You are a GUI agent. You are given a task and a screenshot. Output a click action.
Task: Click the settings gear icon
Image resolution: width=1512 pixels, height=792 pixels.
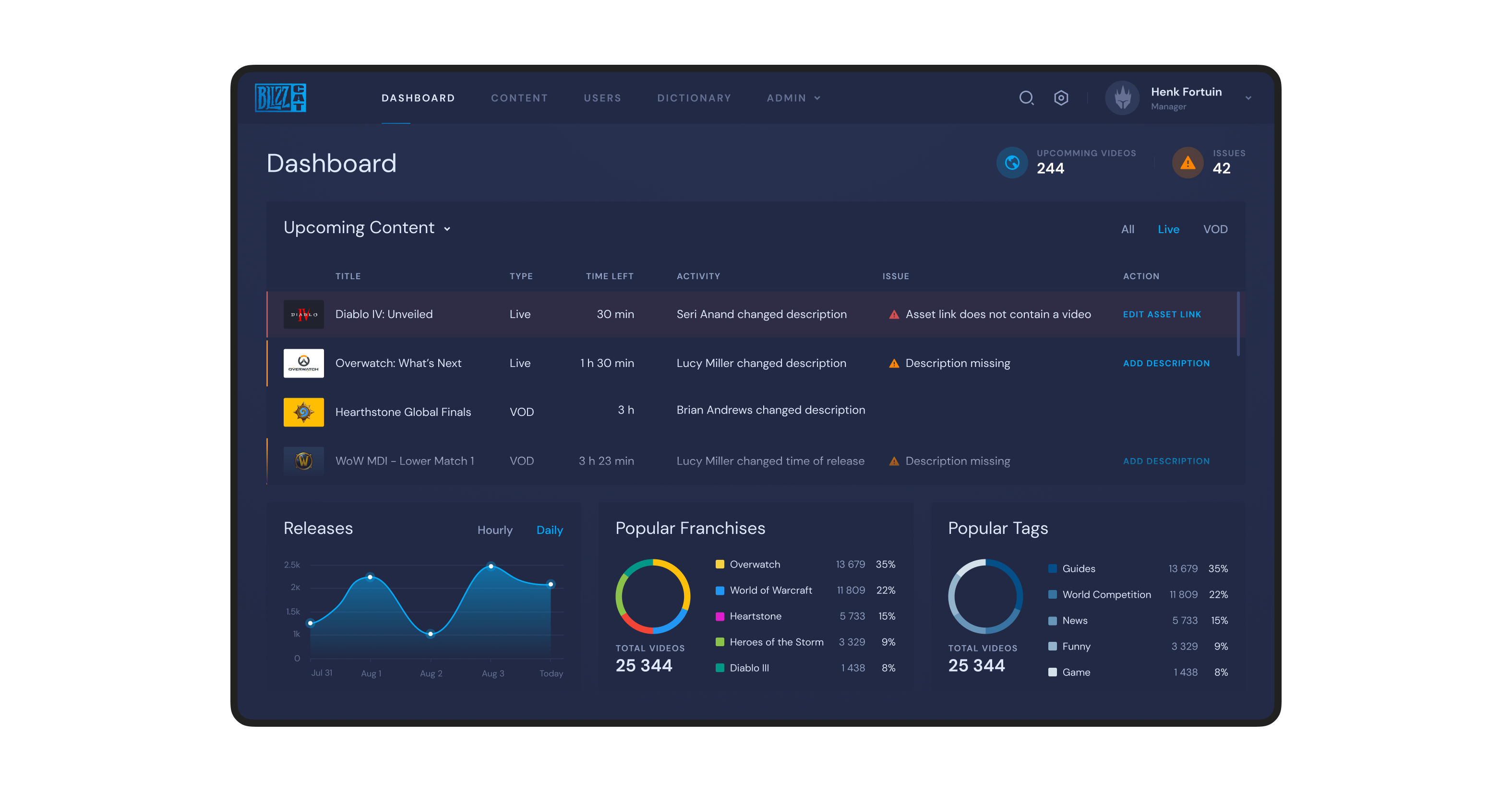tap(1061, 97)
